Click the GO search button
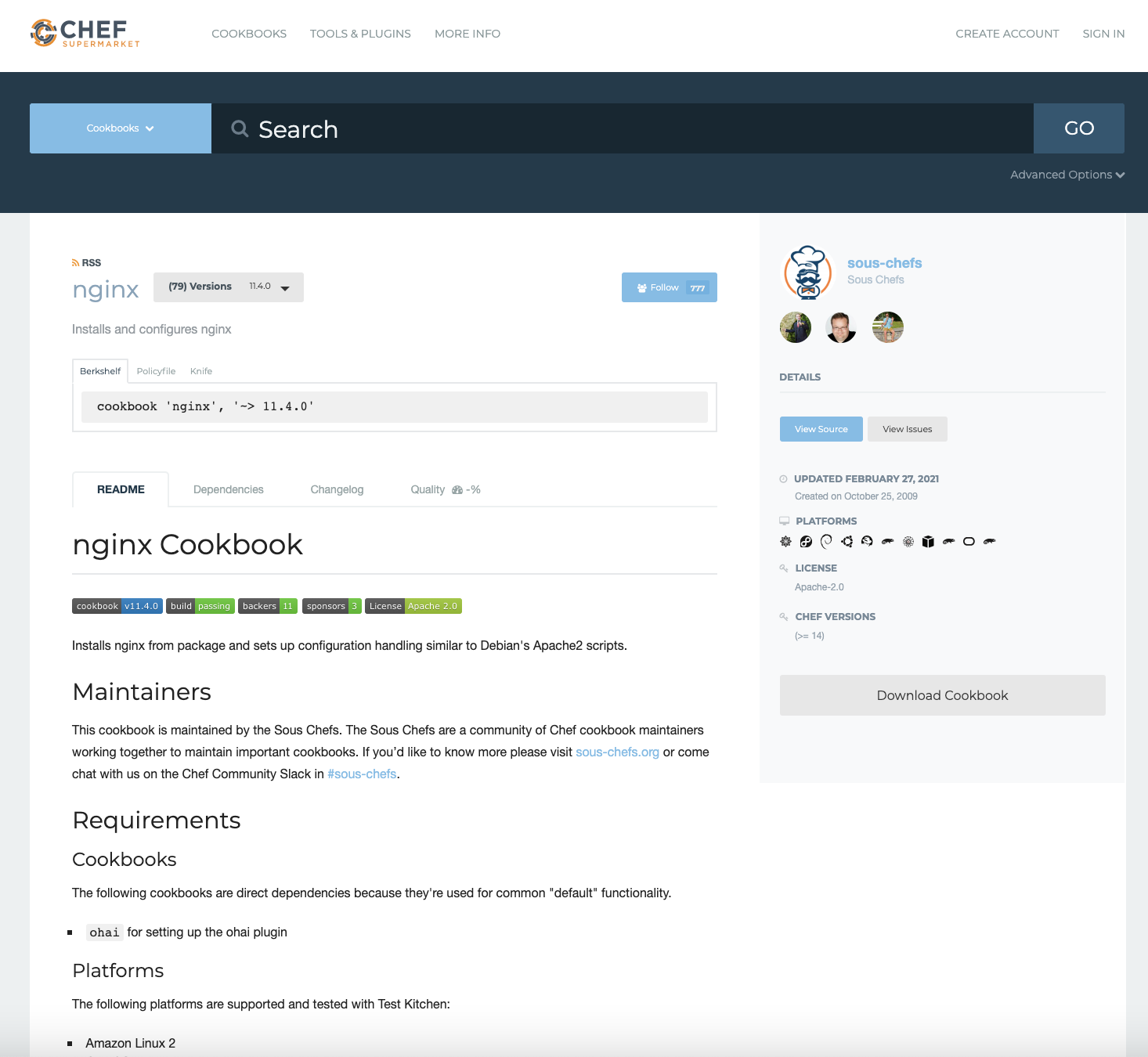The width and height of the screenshot is (1148, 1057). [1079, 128]
